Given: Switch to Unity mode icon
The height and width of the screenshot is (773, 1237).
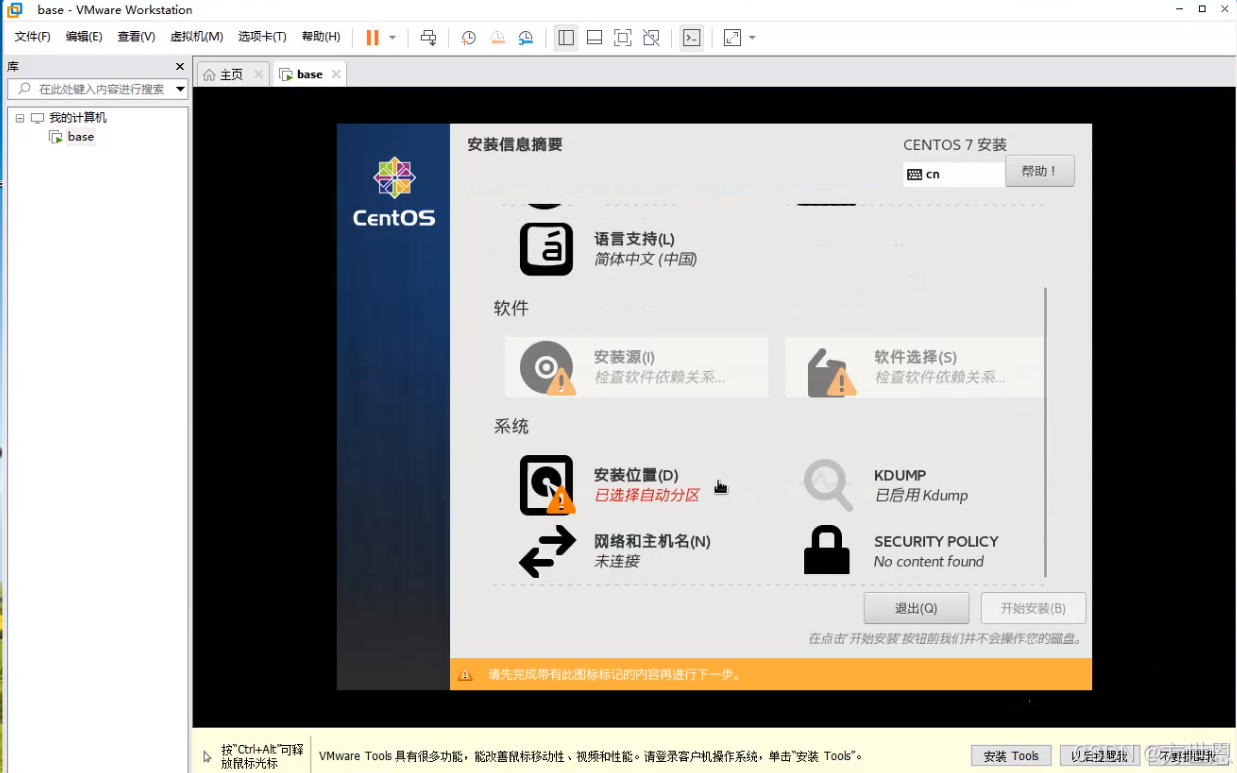Looking at the screenshot, I should 651,37.
